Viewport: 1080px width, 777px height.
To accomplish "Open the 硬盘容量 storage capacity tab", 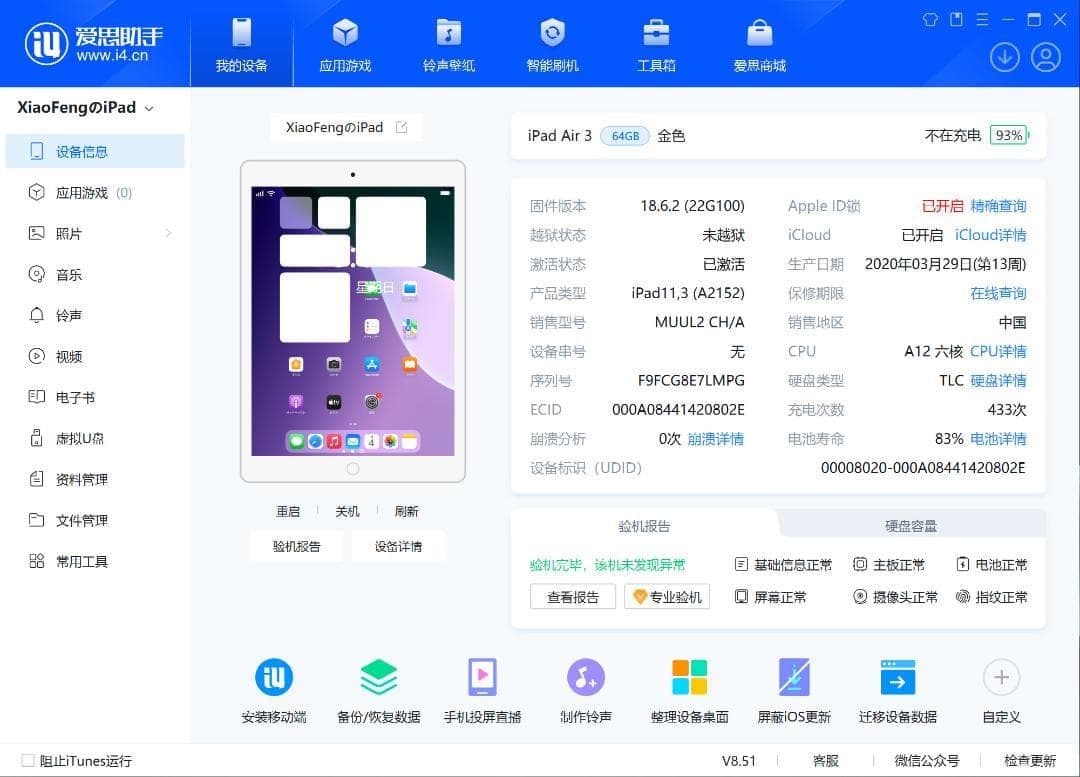I will (910, 524).
